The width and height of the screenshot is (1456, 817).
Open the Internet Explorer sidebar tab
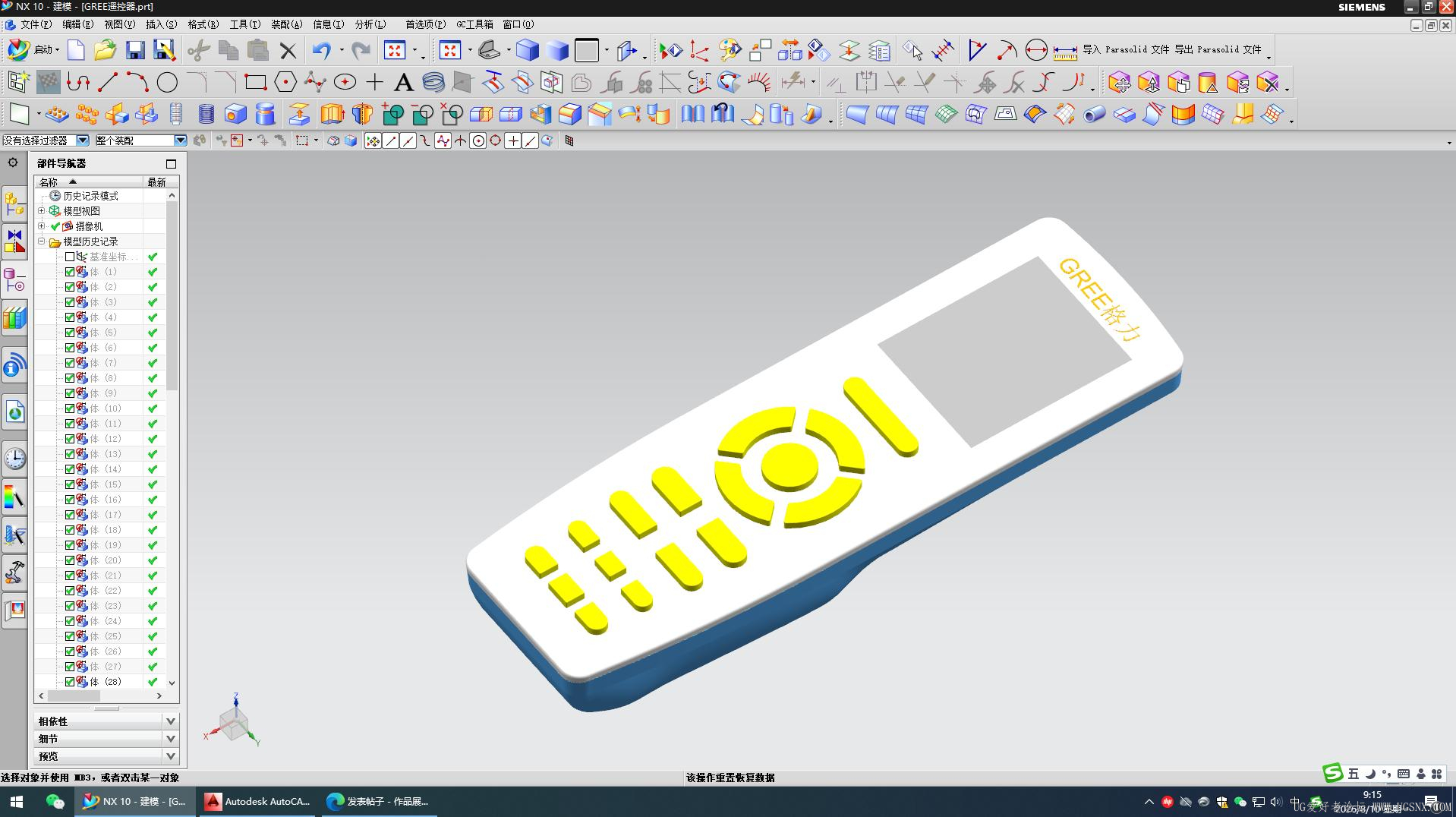[14, 412]
